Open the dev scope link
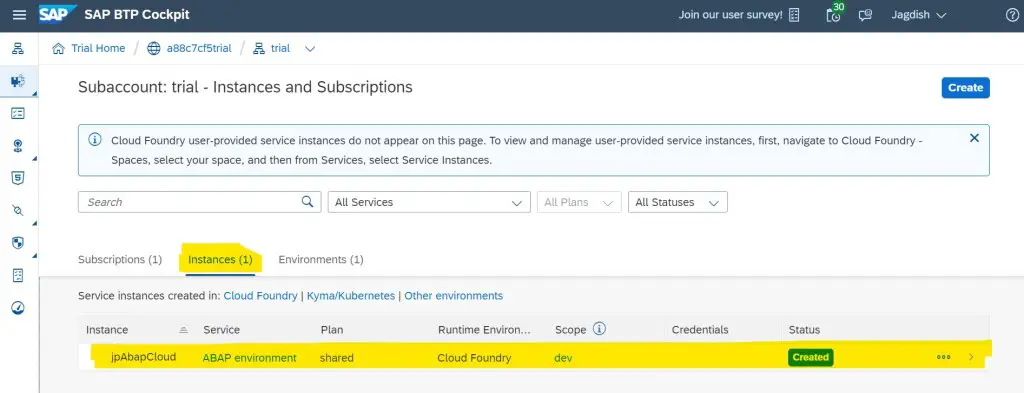1024x393 pixels. pyautogui.click(x=563, y=358)
